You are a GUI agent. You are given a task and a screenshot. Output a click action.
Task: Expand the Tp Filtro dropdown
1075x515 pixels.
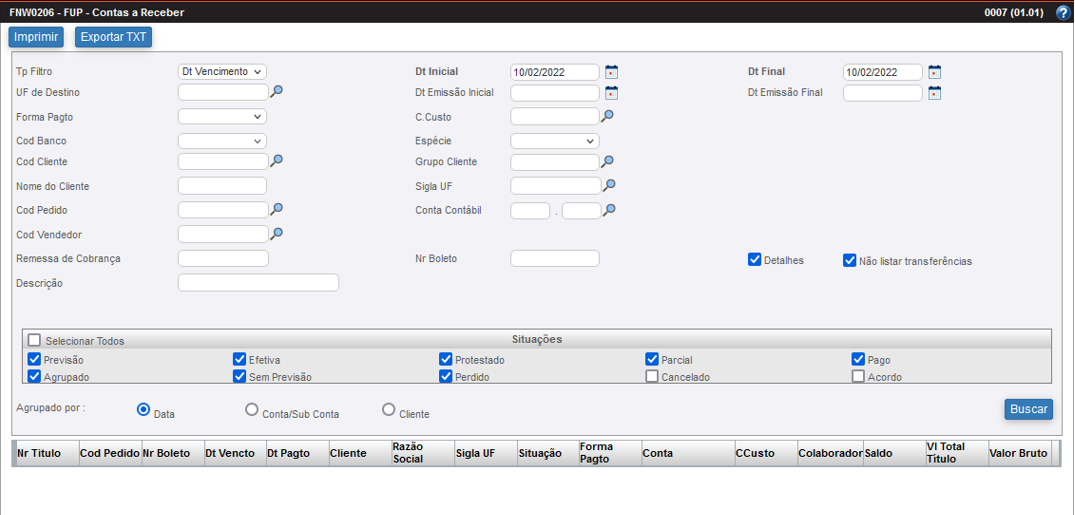click(x=222, y=72)
